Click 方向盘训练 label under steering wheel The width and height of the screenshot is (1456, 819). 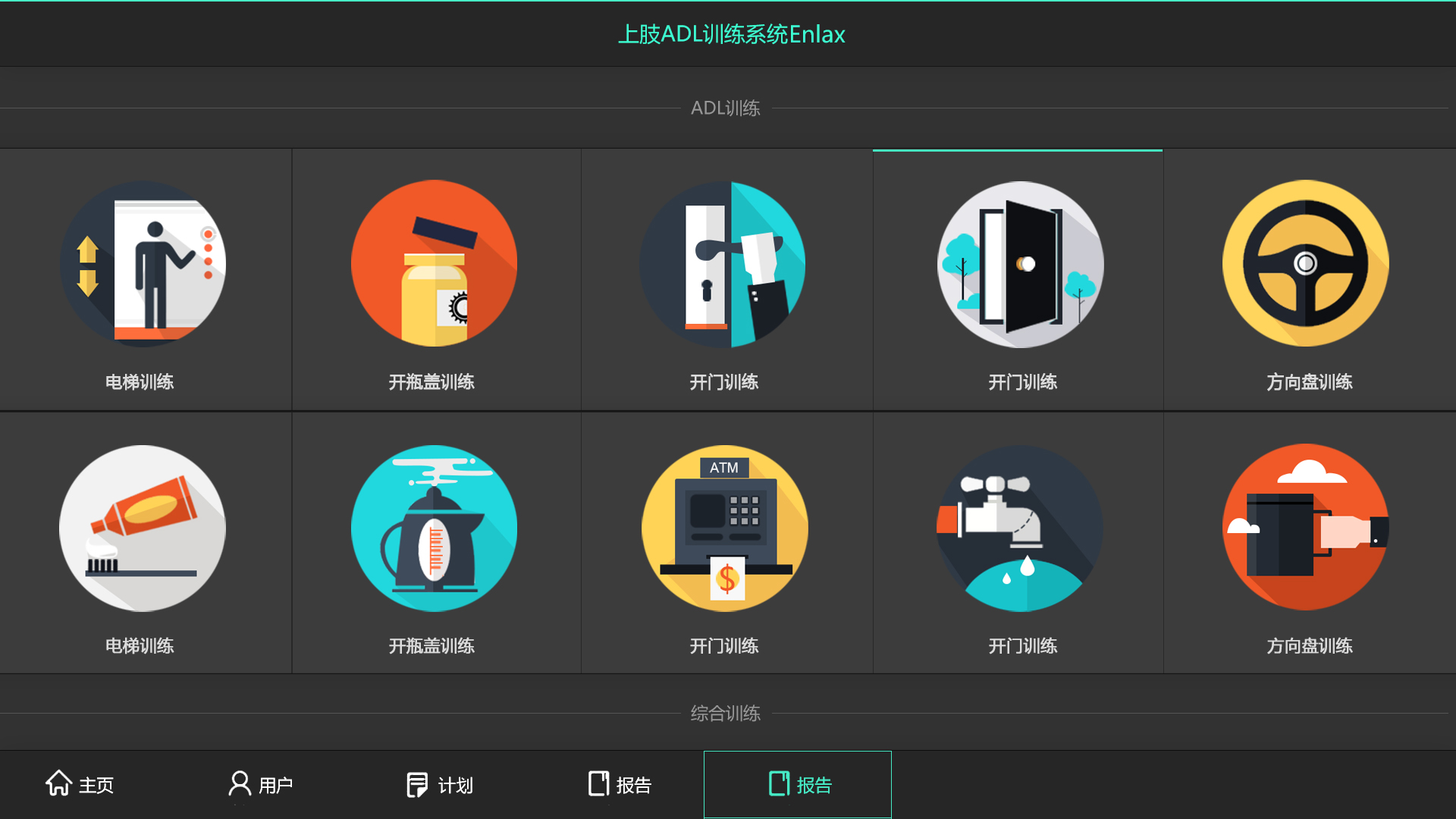tap(1309, 382)
